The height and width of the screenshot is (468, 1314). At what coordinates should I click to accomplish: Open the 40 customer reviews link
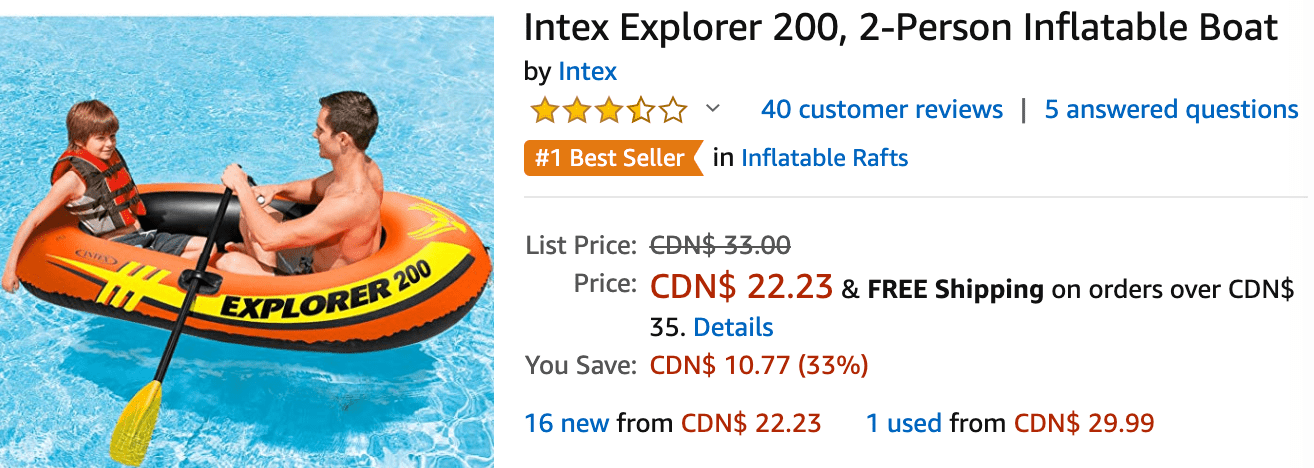(882, 109)
